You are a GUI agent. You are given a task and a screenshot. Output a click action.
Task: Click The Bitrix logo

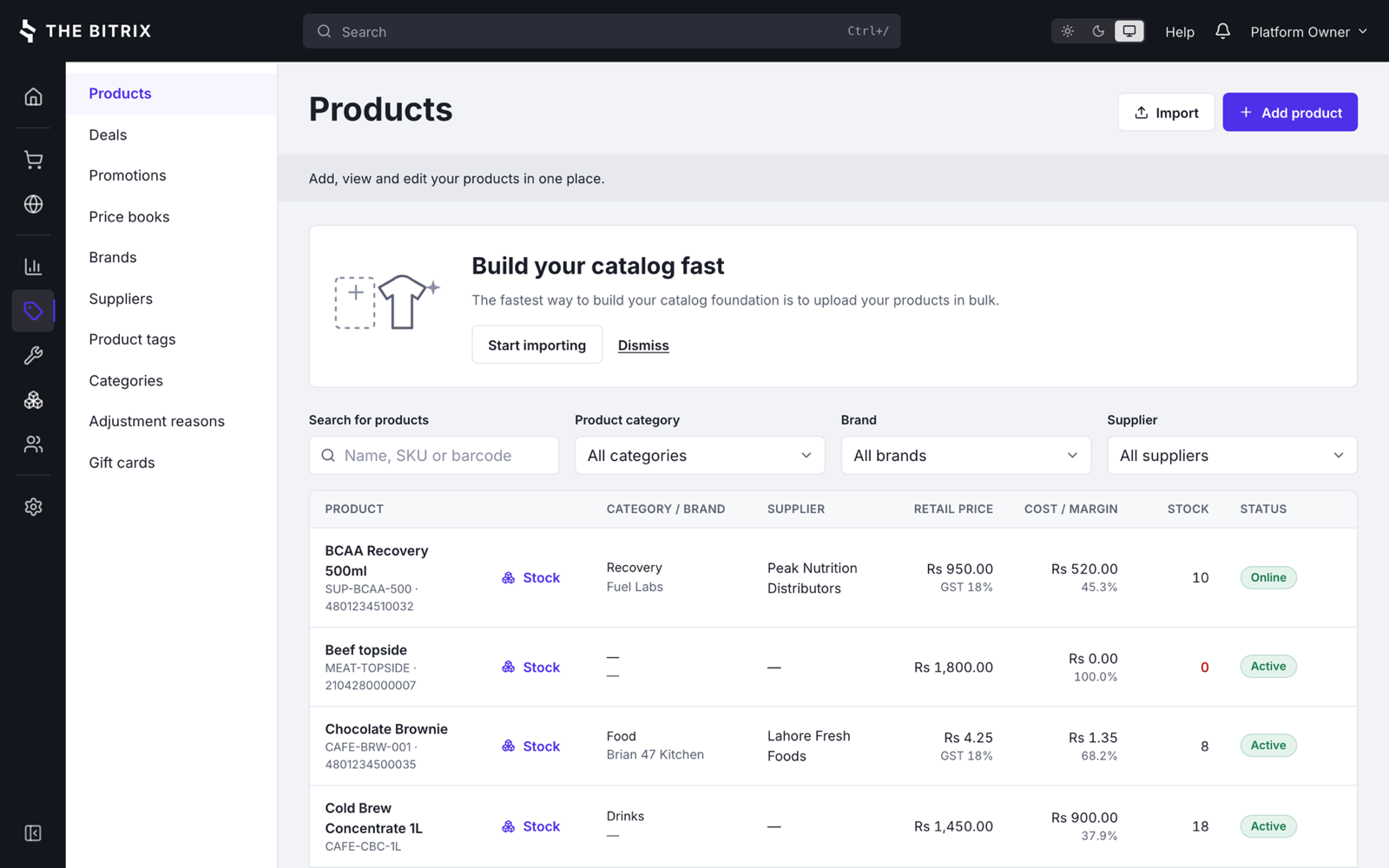pos(85,31)
